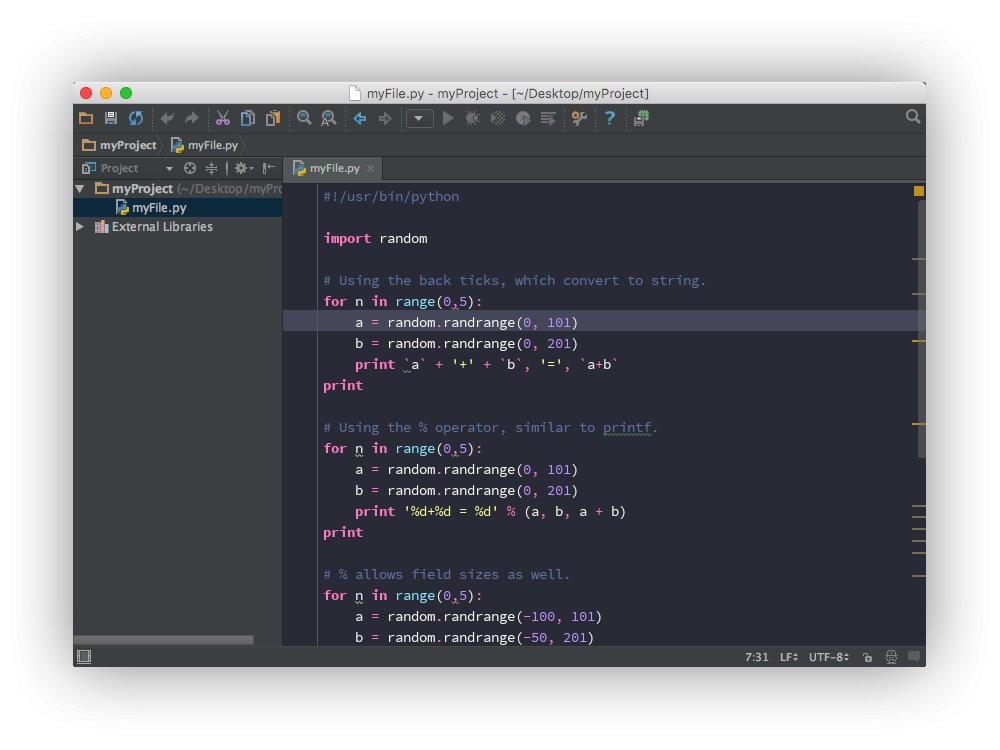Image resolution: width=1000 pixels, height=750 pixels.
Task: Open Project panel gear settings menu
Action: tap(244, 168)
